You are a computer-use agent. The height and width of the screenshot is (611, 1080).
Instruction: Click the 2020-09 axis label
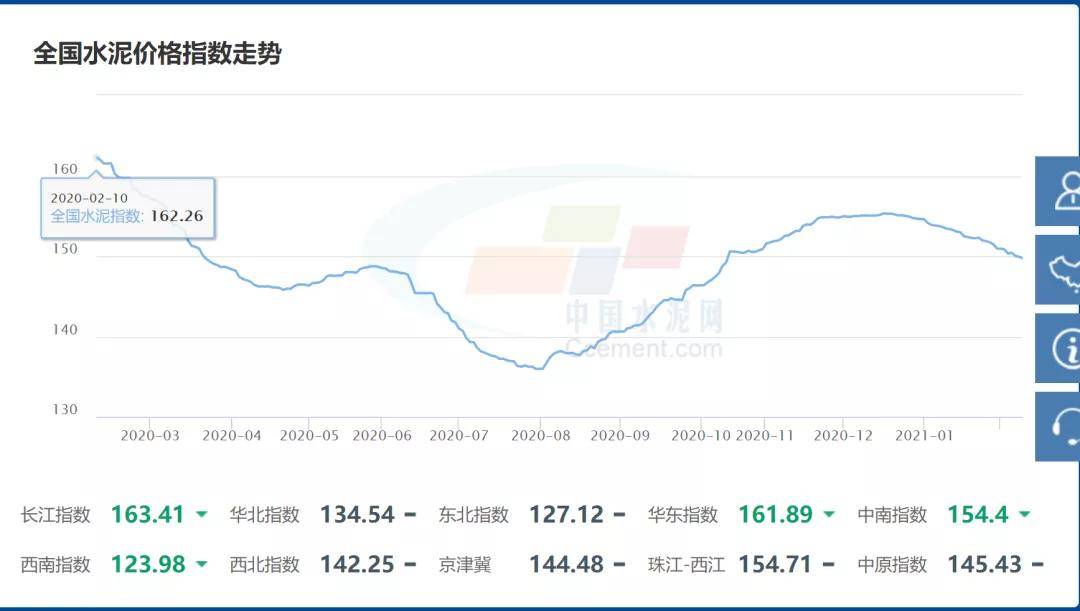(620, 436)
